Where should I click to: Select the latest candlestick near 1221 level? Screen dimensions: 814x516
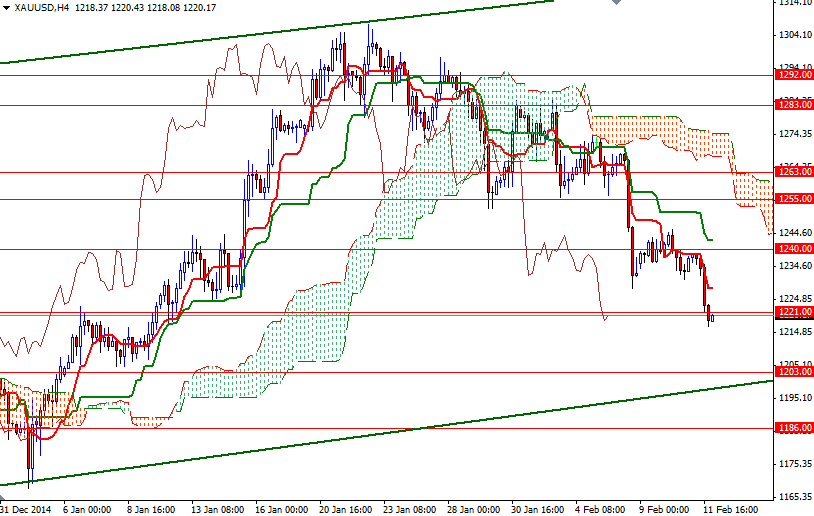711,318
